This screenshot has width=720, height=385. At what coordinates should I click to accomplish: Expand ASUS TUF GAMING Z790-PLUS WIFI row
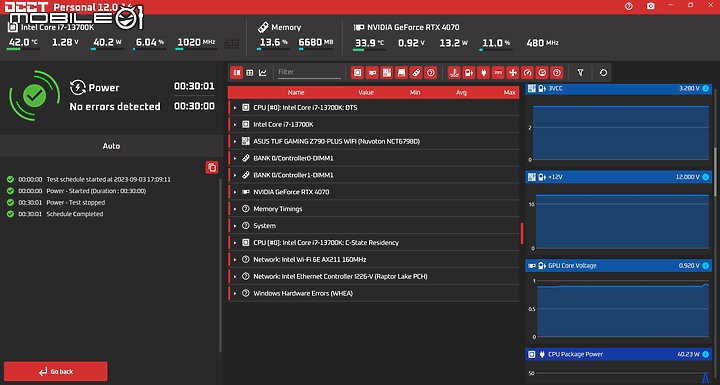tap(235, 142)
